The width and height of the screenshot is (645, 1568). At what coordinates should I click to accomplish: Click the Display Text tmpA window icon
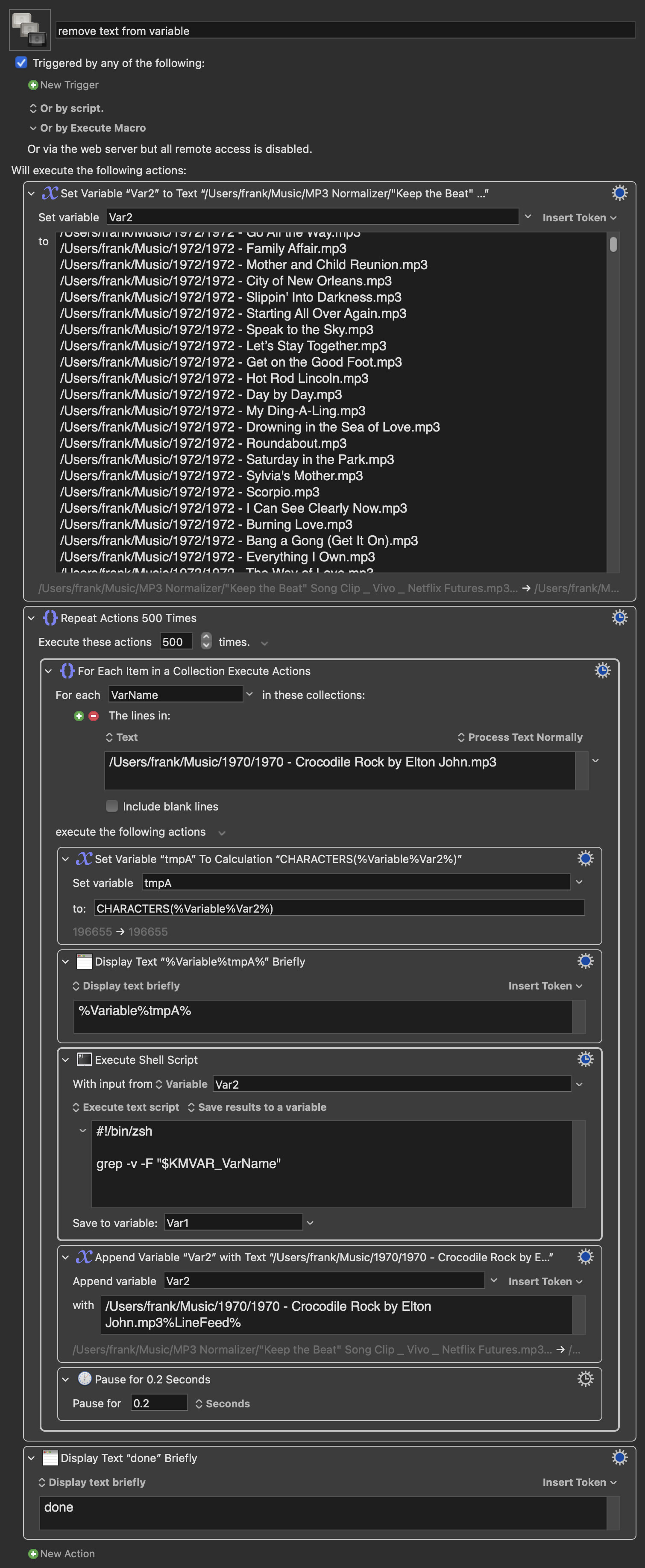[84, 961]
